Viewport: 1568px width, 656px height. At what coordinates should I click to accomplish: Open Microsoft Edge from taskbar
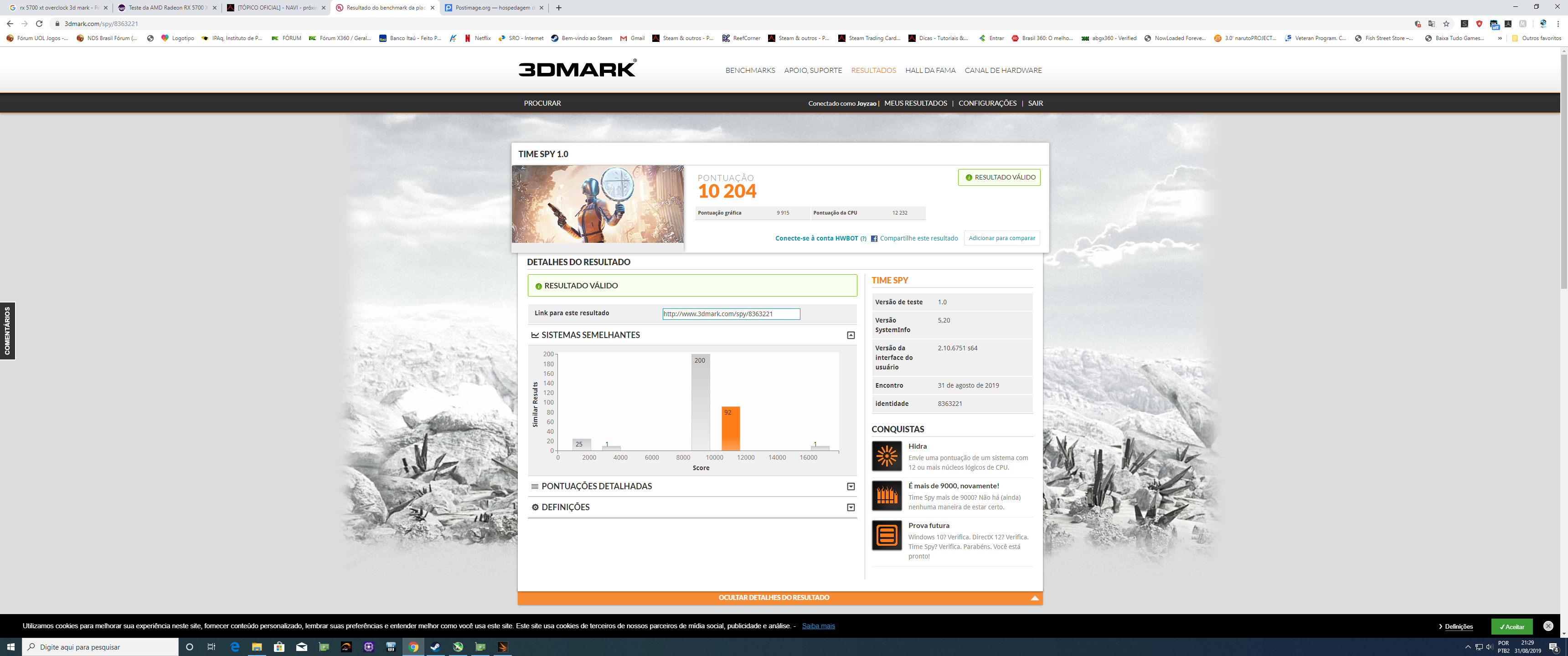coord(234,647)
